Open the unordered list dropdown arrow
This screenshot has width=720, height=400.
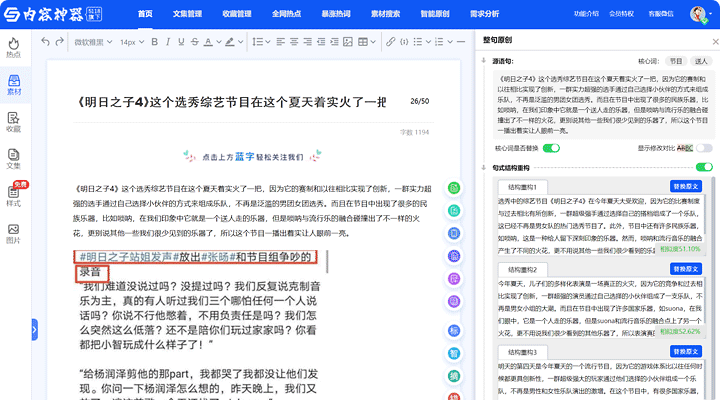tap(428, 42)
